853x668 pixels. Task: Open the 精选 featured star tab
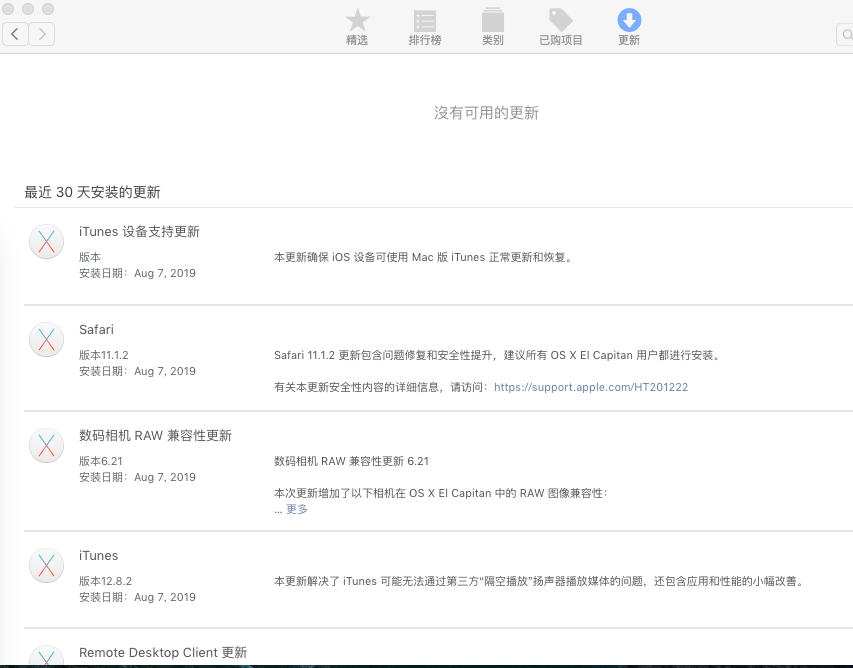357,27
